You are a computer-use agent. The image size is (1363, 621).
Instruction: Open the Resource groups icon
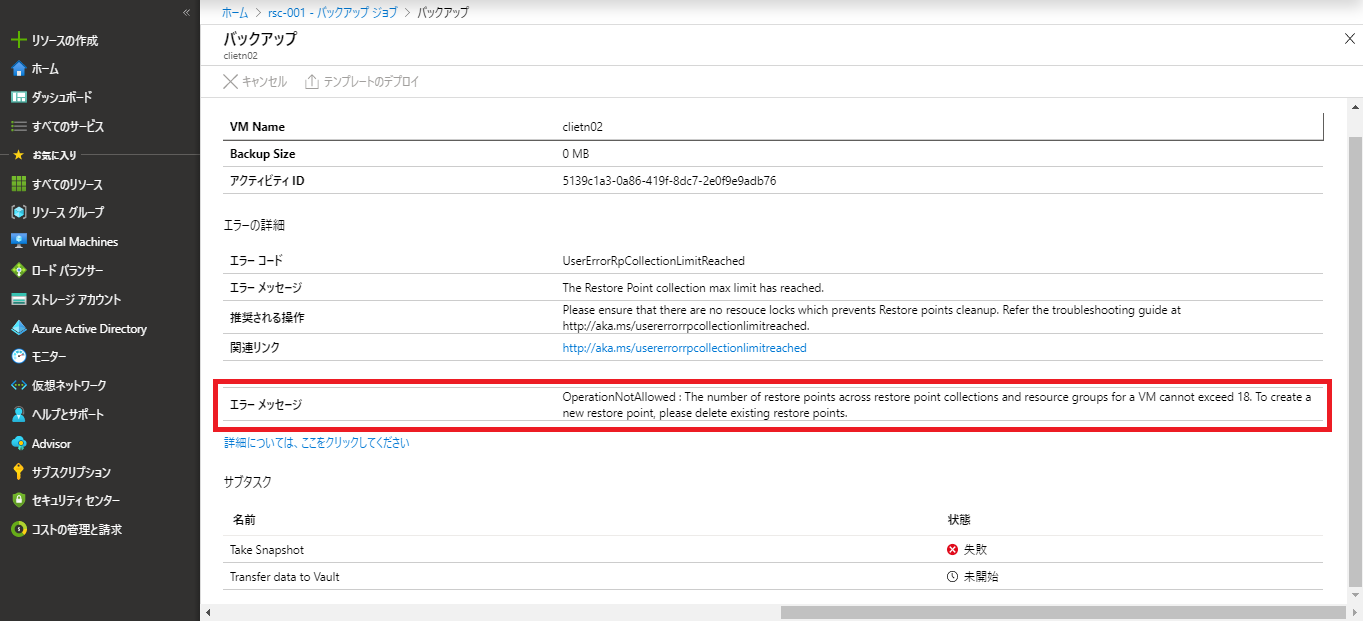[18, 213]
